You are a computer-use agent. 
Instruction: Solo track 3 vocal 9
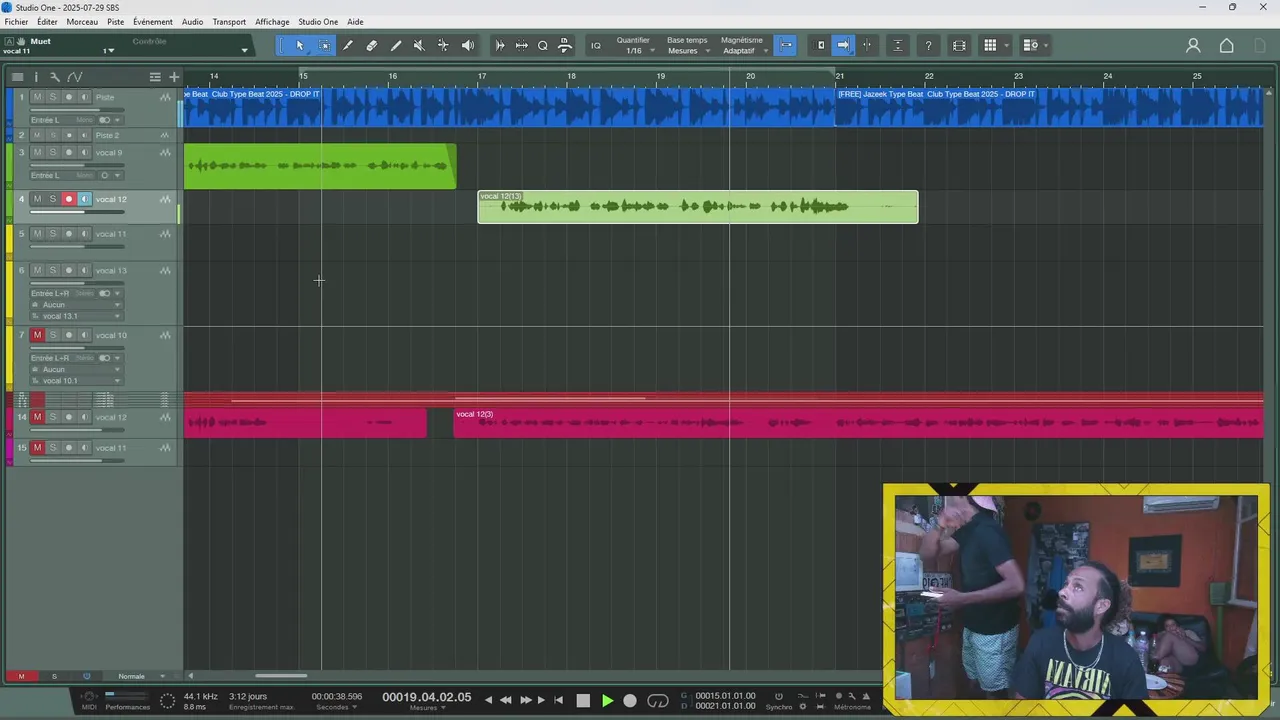[x=53, y=153]
